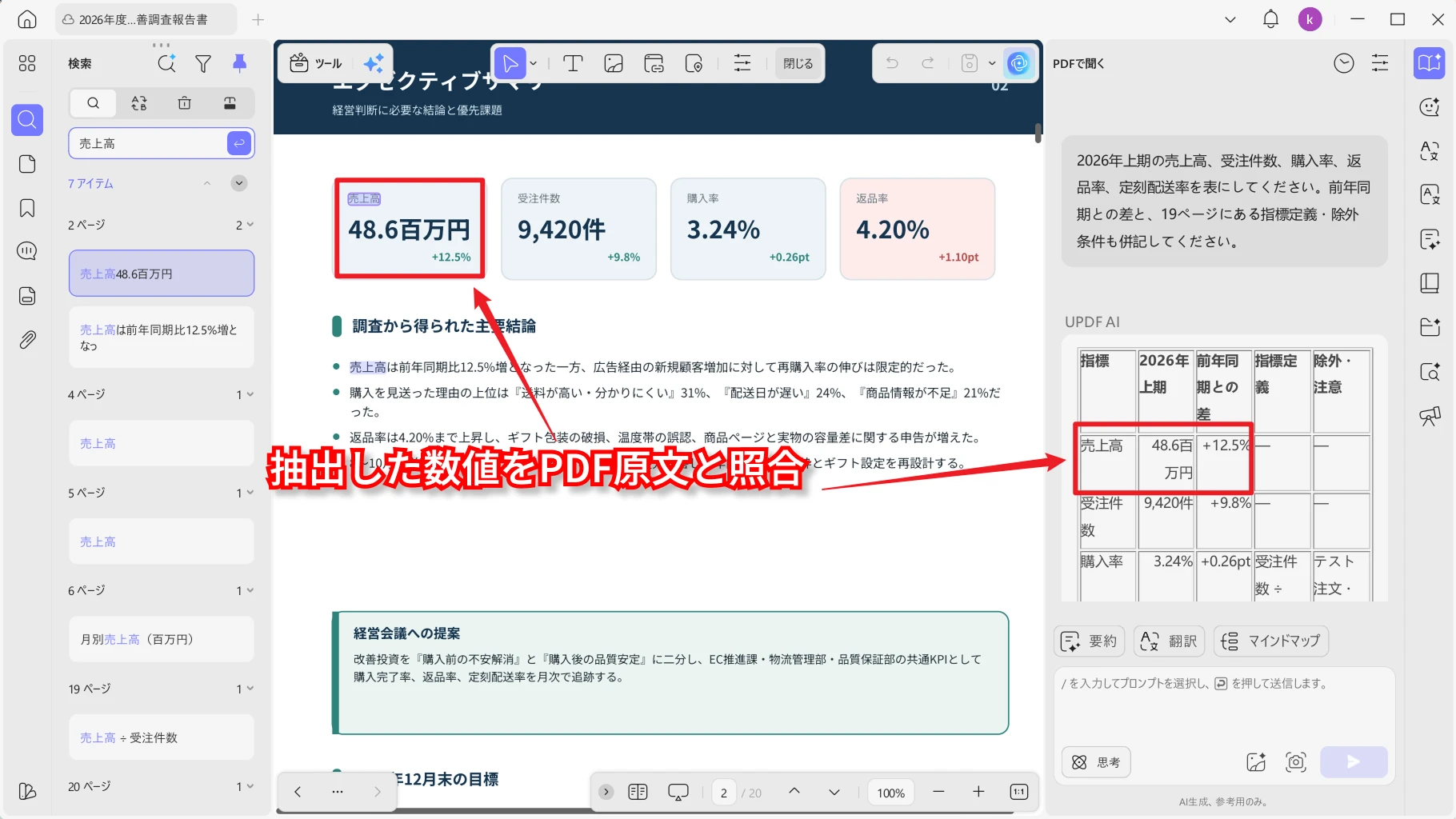1456x819 pixels.
Task: Collapse the 20ページ results group
Action: pyautogui.click(x=250, y=786)
